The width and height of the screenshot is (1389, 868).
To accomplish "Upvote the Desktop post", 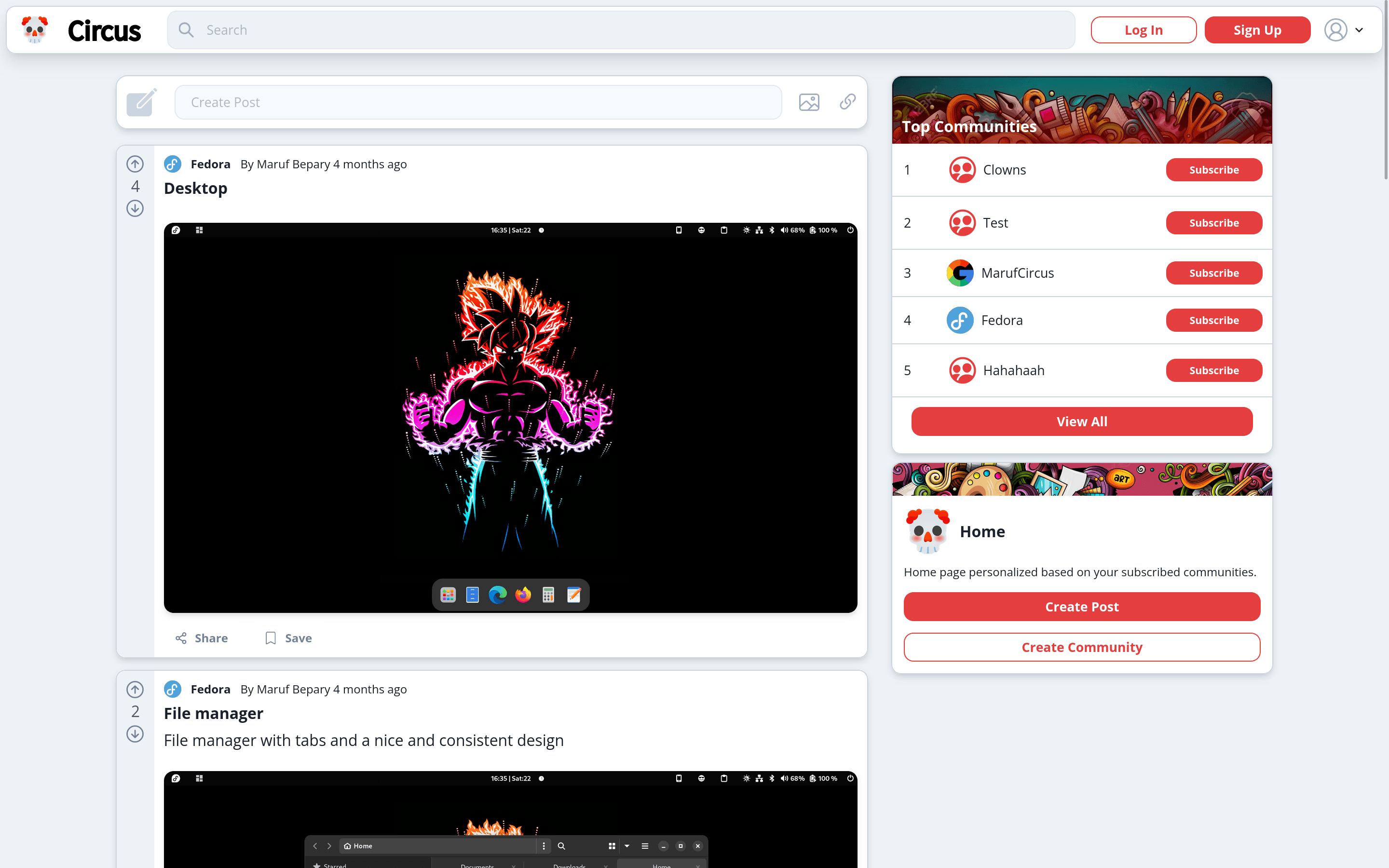I will pos(135,164).
